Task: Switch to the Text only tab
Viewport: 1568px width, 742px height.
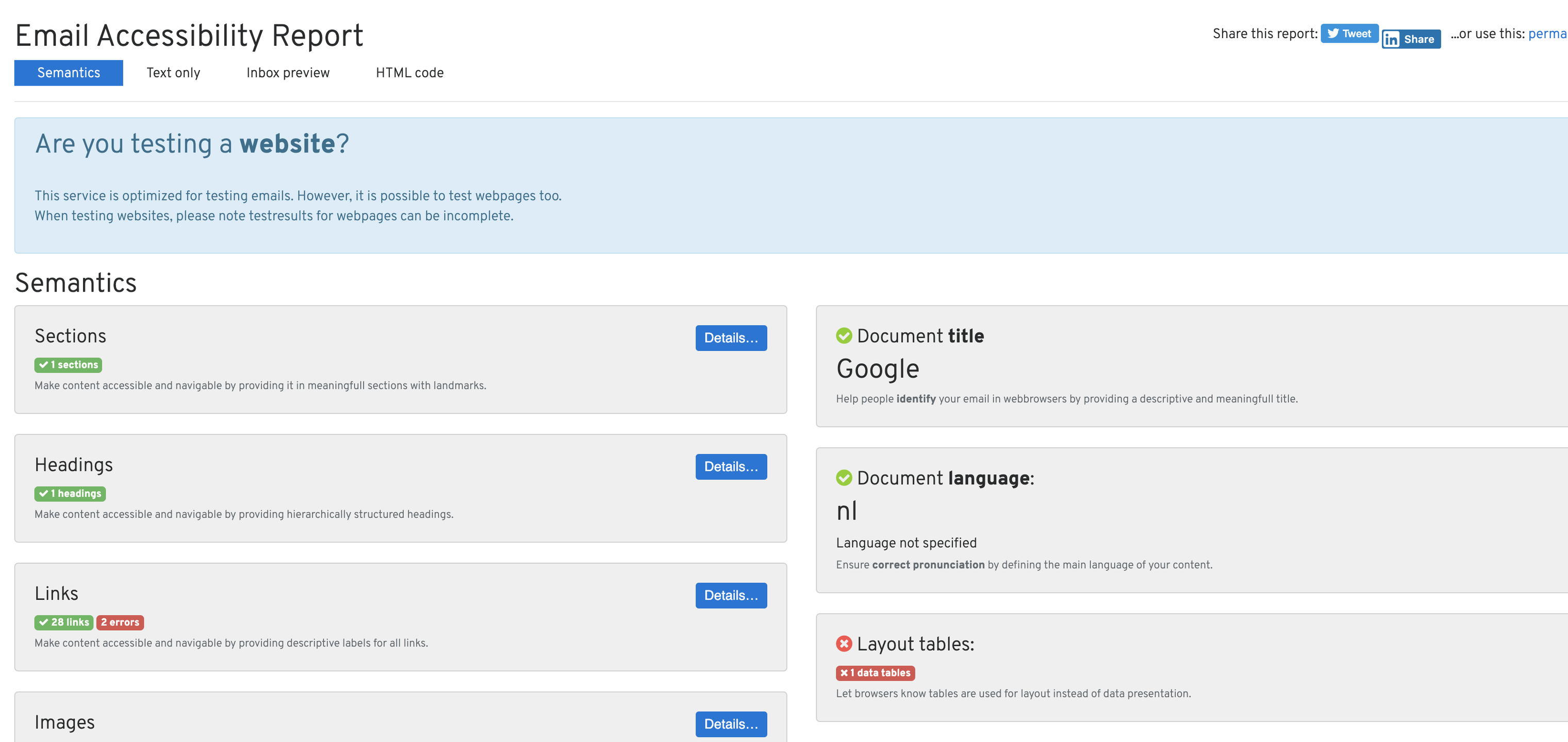Action: [x=173, y=73]
